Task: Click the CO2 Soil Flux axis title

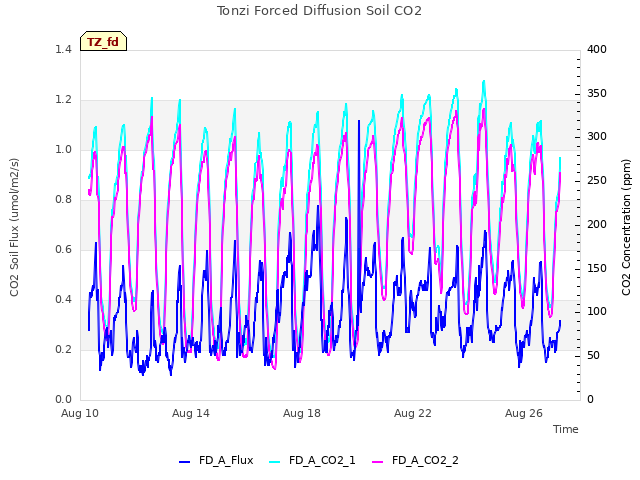Action: click(14, 227)
